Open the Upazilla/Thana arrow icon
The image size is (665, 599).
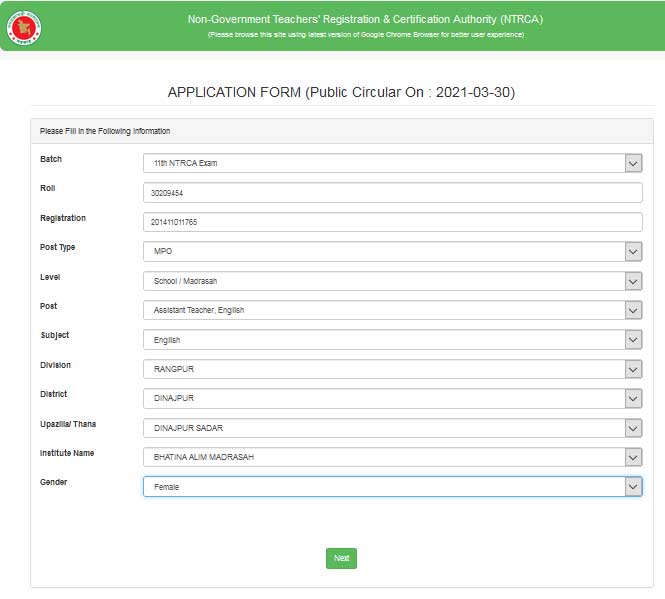click(x=633, y=428)
